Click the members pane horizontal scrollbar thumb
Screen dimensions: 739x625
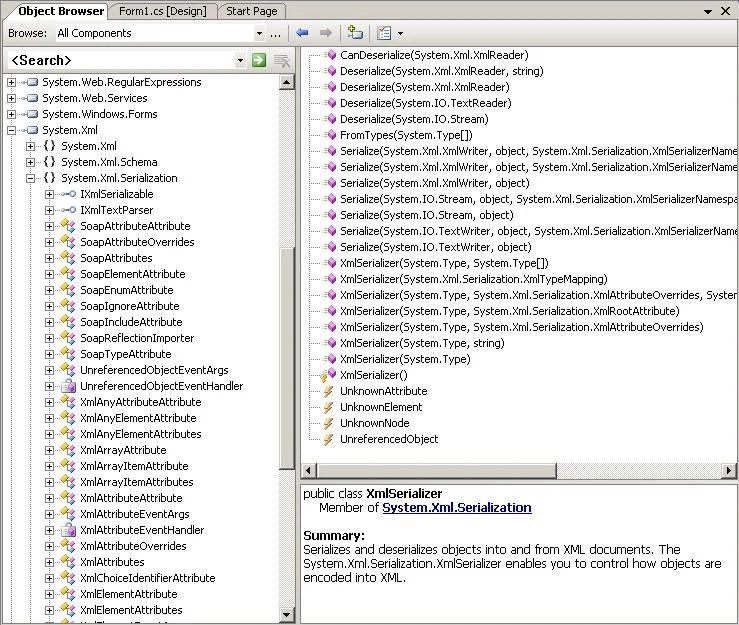436,470
